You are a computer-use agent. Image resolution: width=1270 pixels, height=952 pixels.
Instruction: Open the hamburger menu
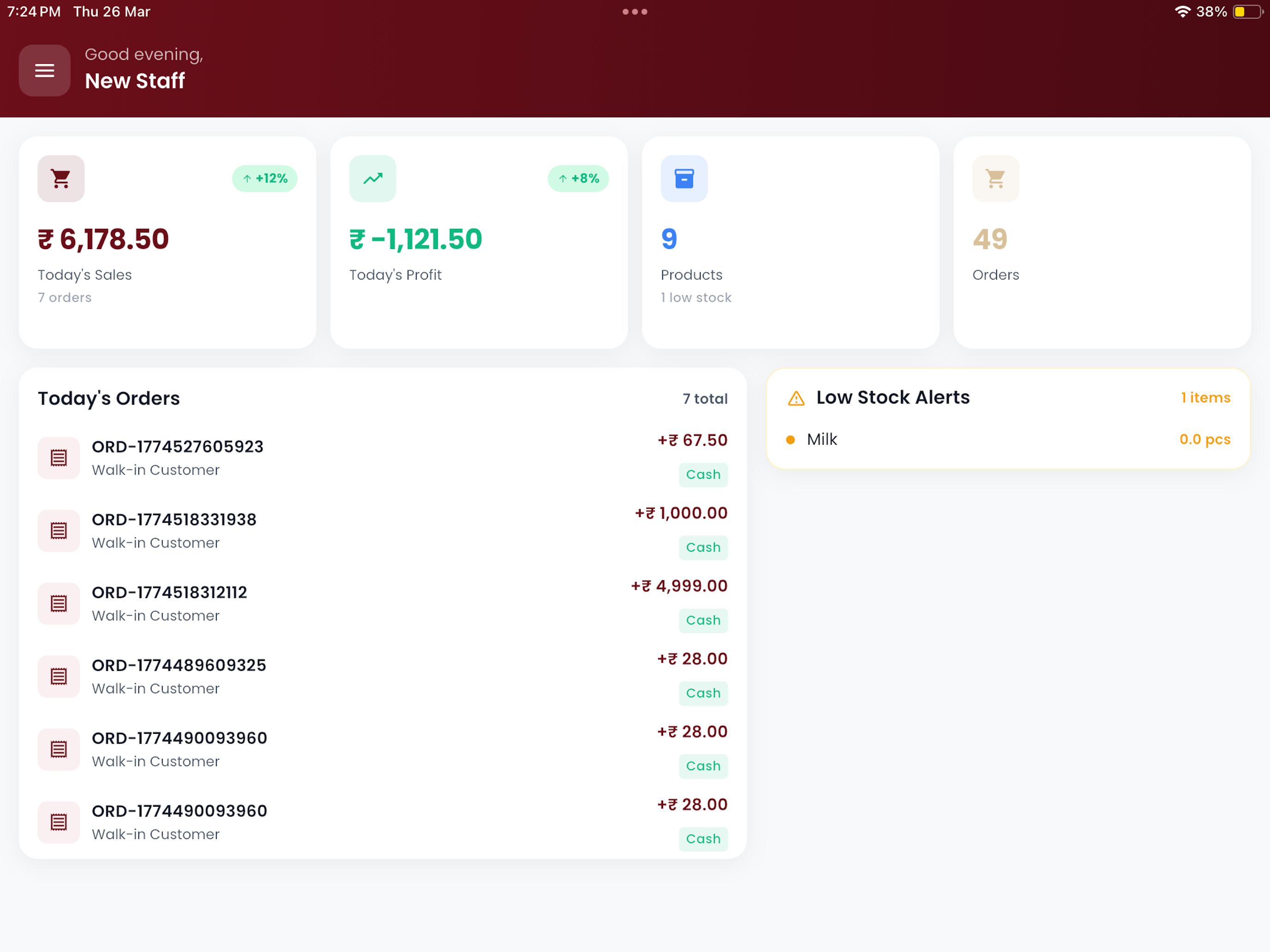coord(44,71)
